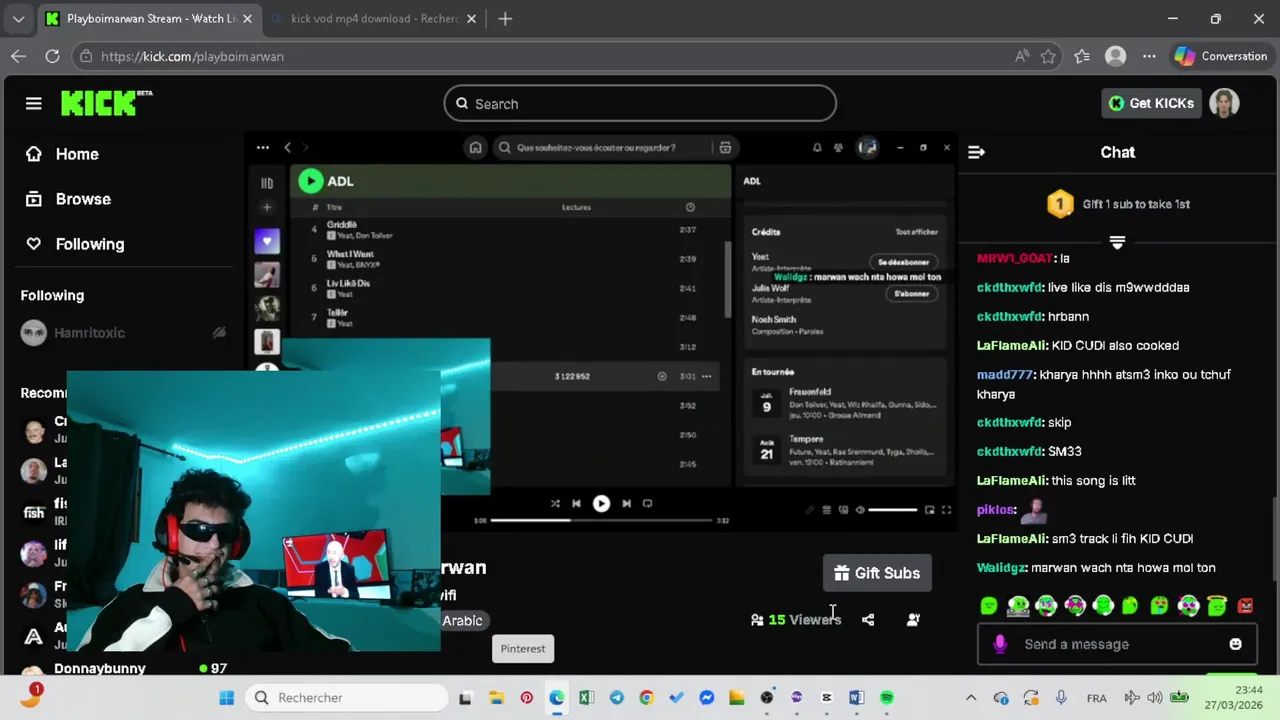Open the Donnaybunny recommended channel
The width and height of the screenshot is (1280, 720).
coord(100,668)
